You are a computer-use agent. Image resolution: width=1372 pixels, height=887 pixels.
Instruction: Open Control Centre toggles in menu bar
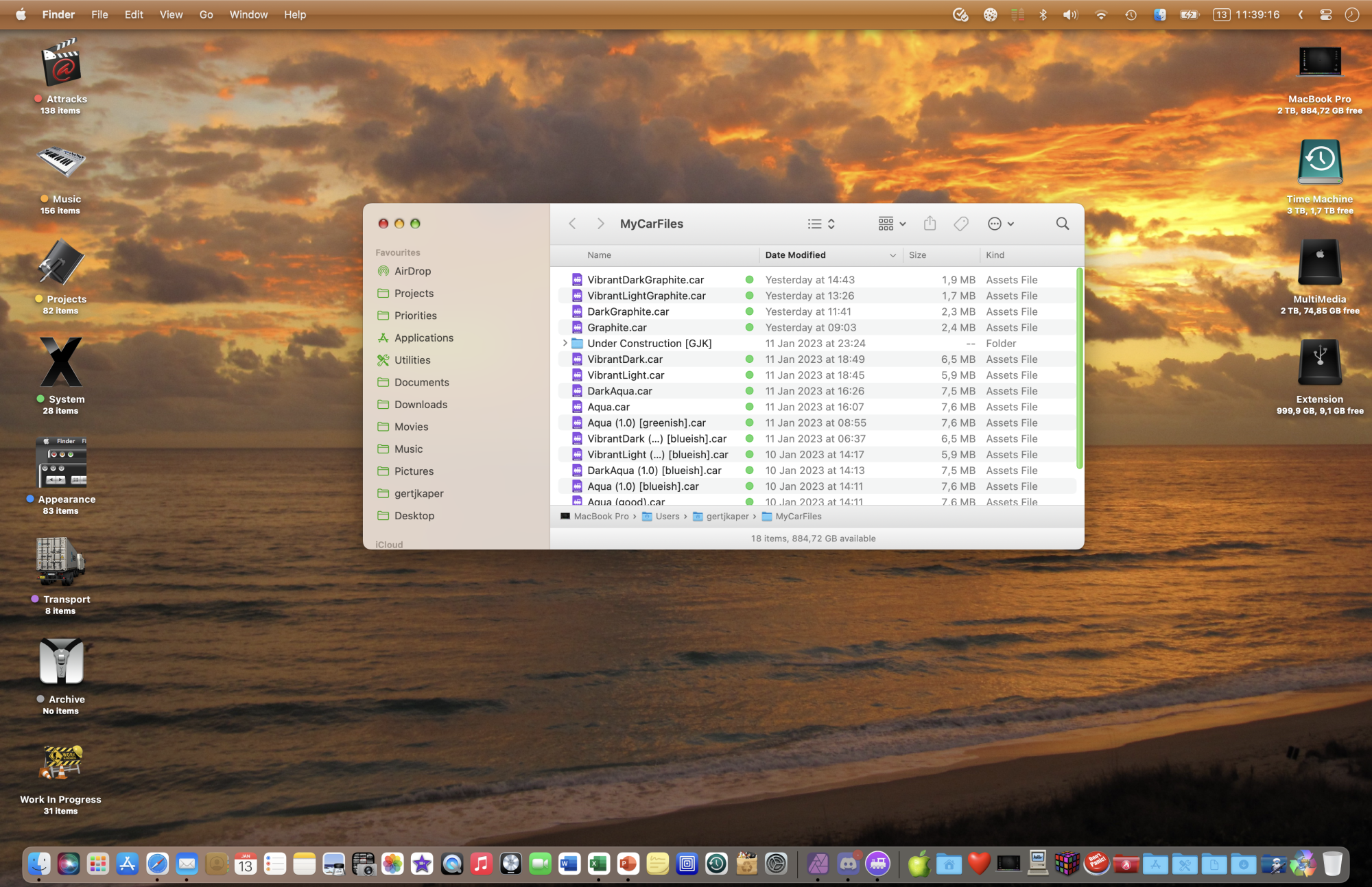point(1325,14)
